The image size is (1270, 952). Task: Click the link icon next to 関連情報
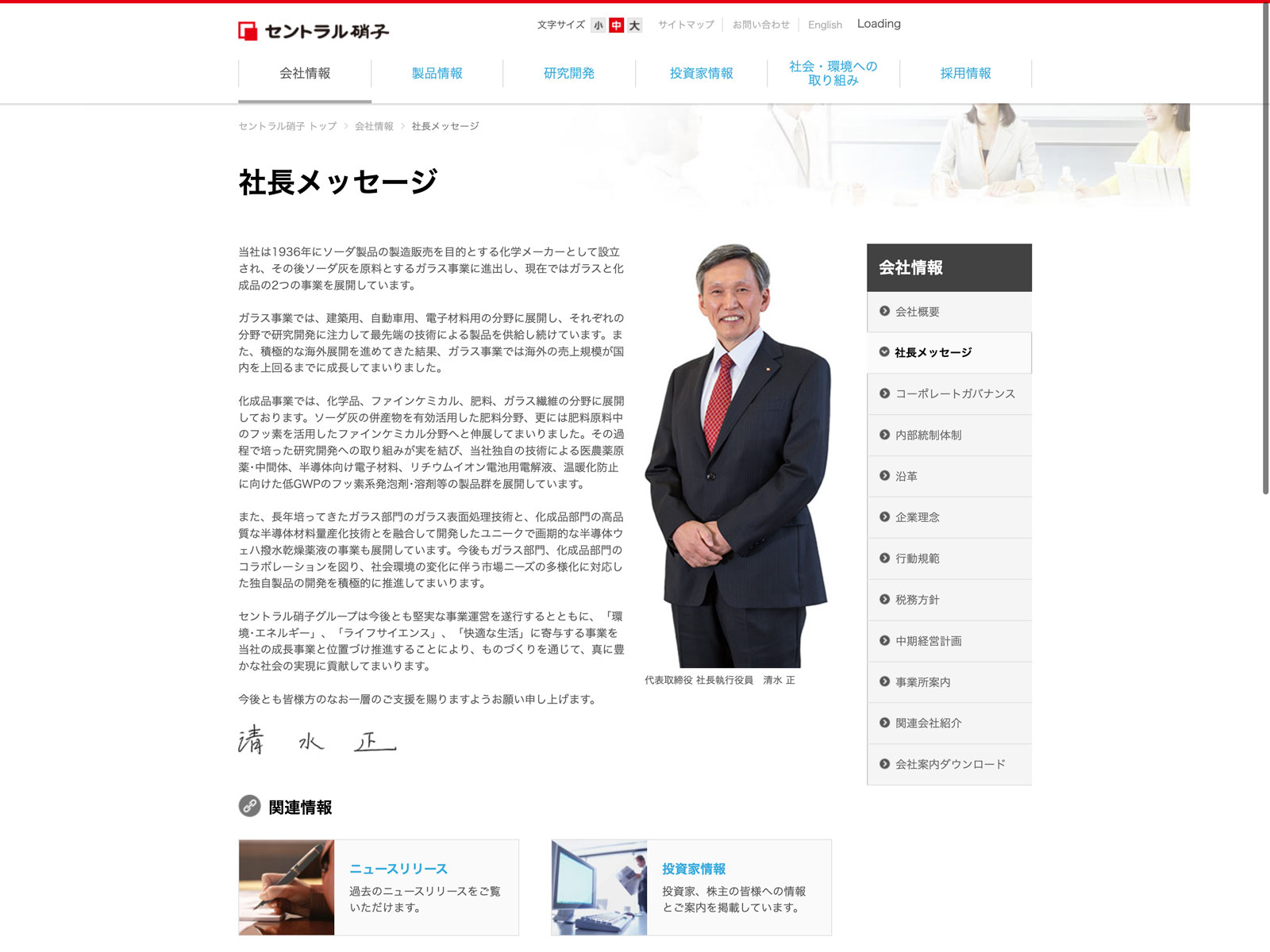point(249,806)
